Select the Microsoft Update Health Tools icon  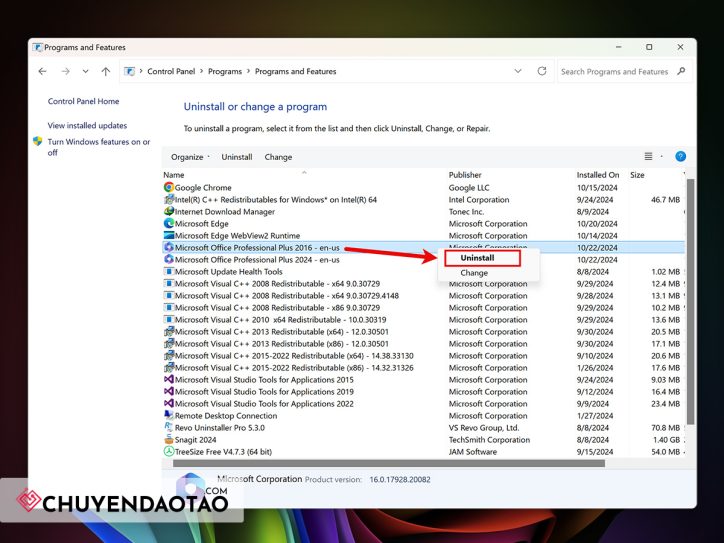coord(169,271)
